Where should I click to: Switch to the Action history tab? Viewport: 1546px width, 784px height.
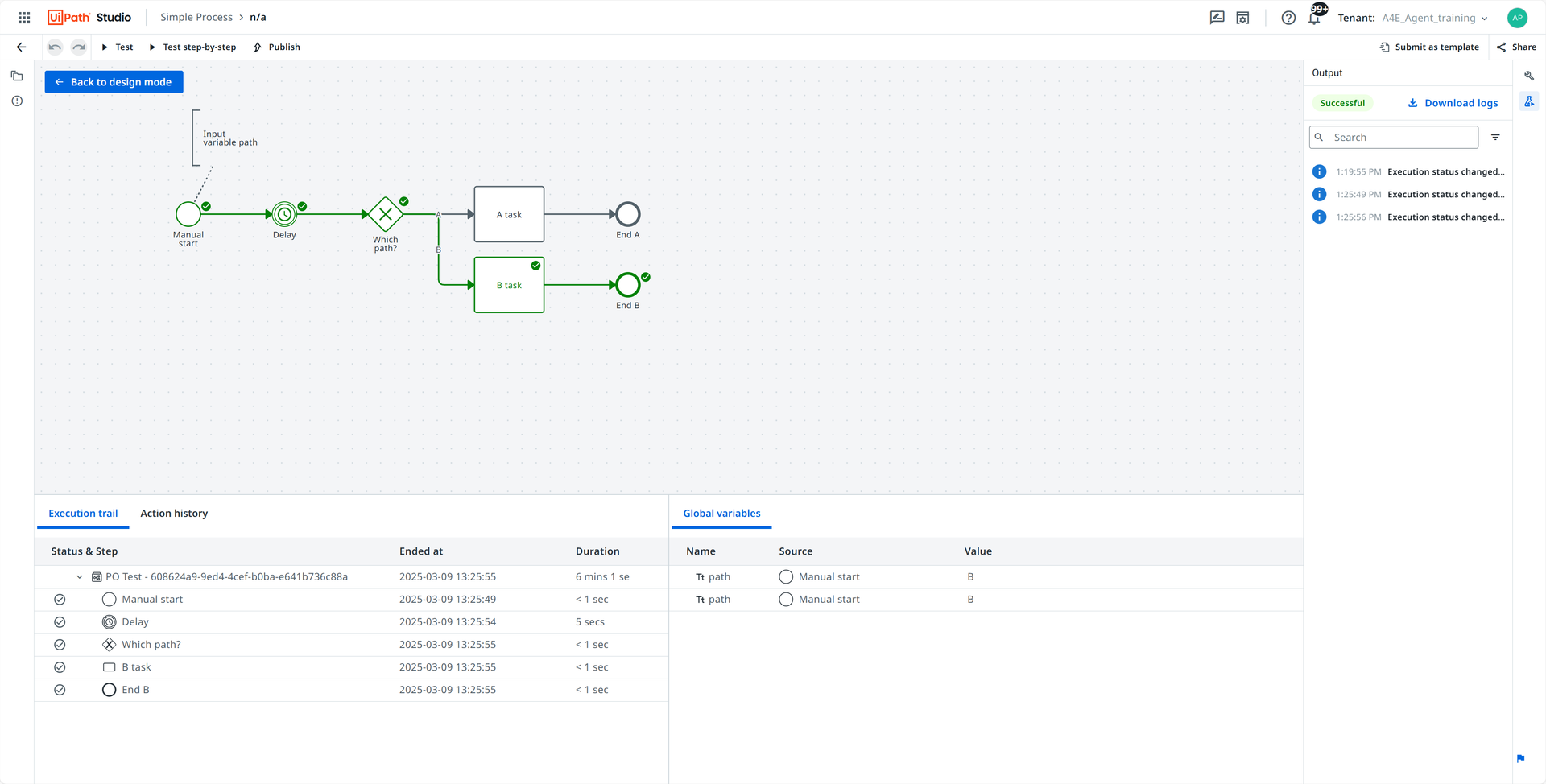tap(174, 514)
